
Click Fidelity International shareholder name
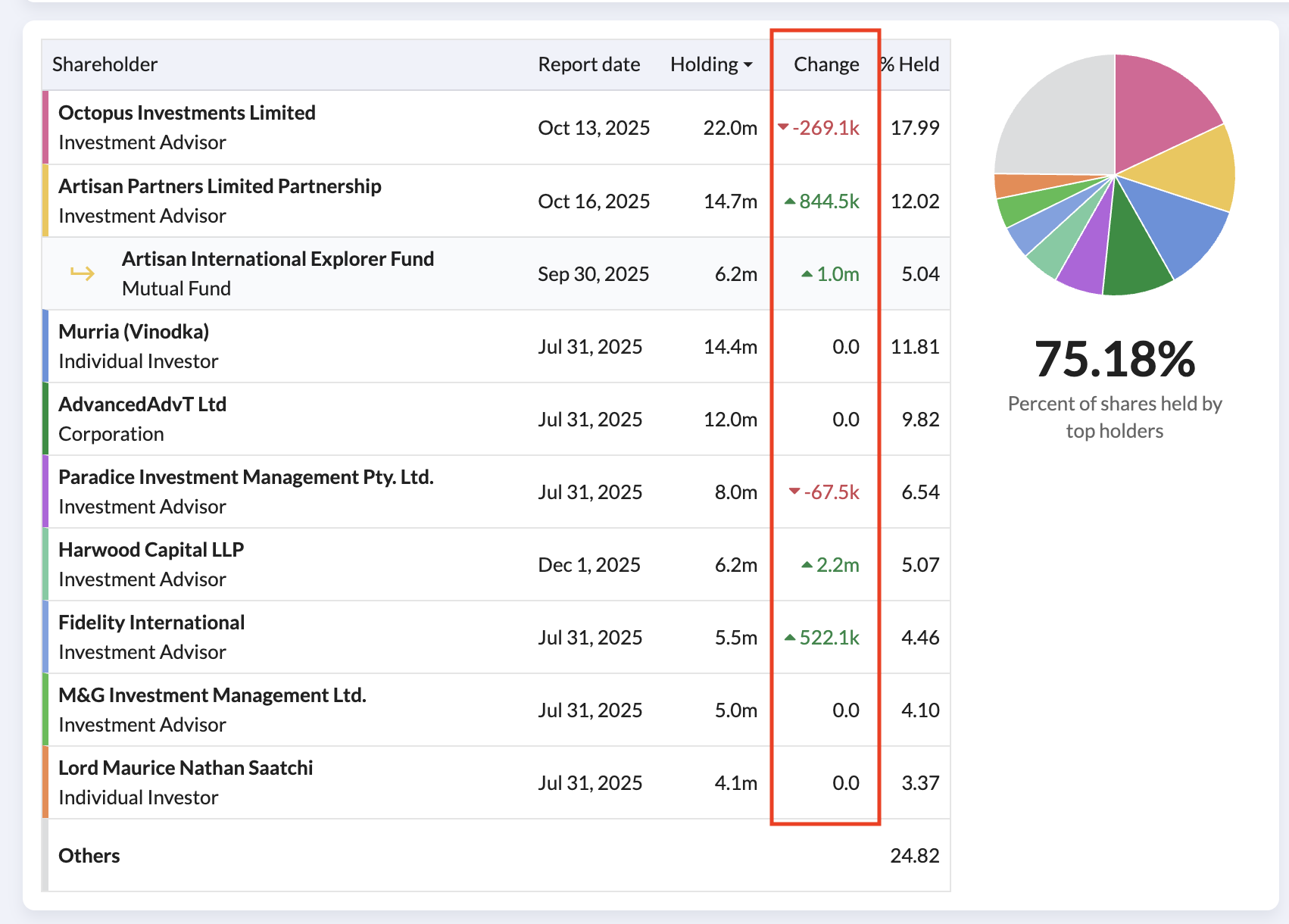click(151, 623)
